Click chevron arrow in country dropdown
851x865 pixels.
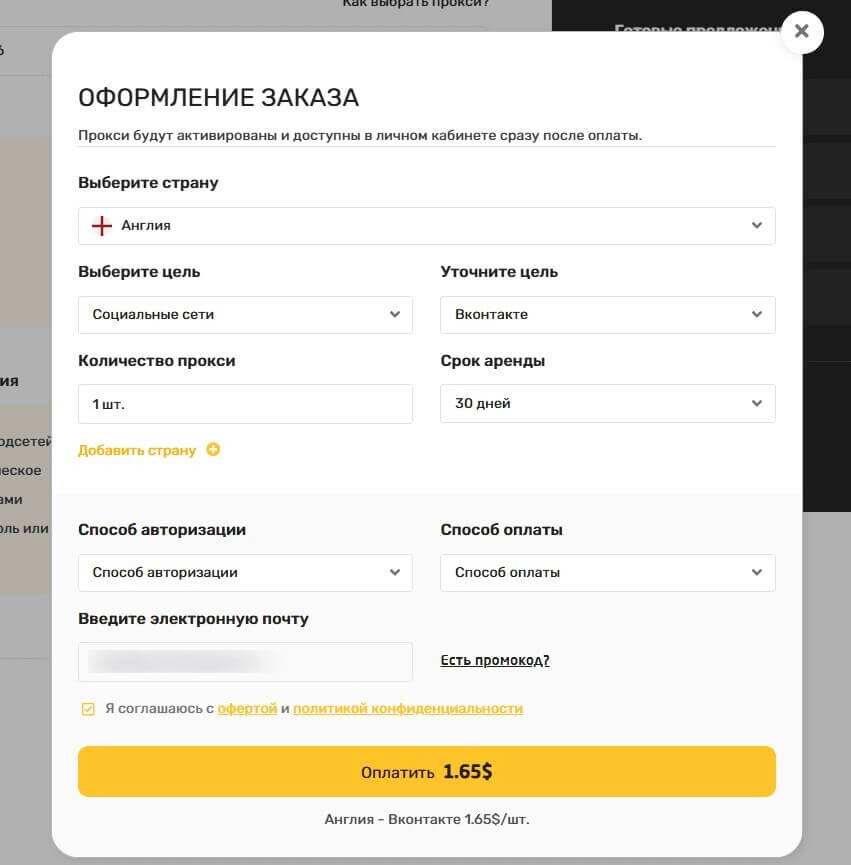click(757, 226)
